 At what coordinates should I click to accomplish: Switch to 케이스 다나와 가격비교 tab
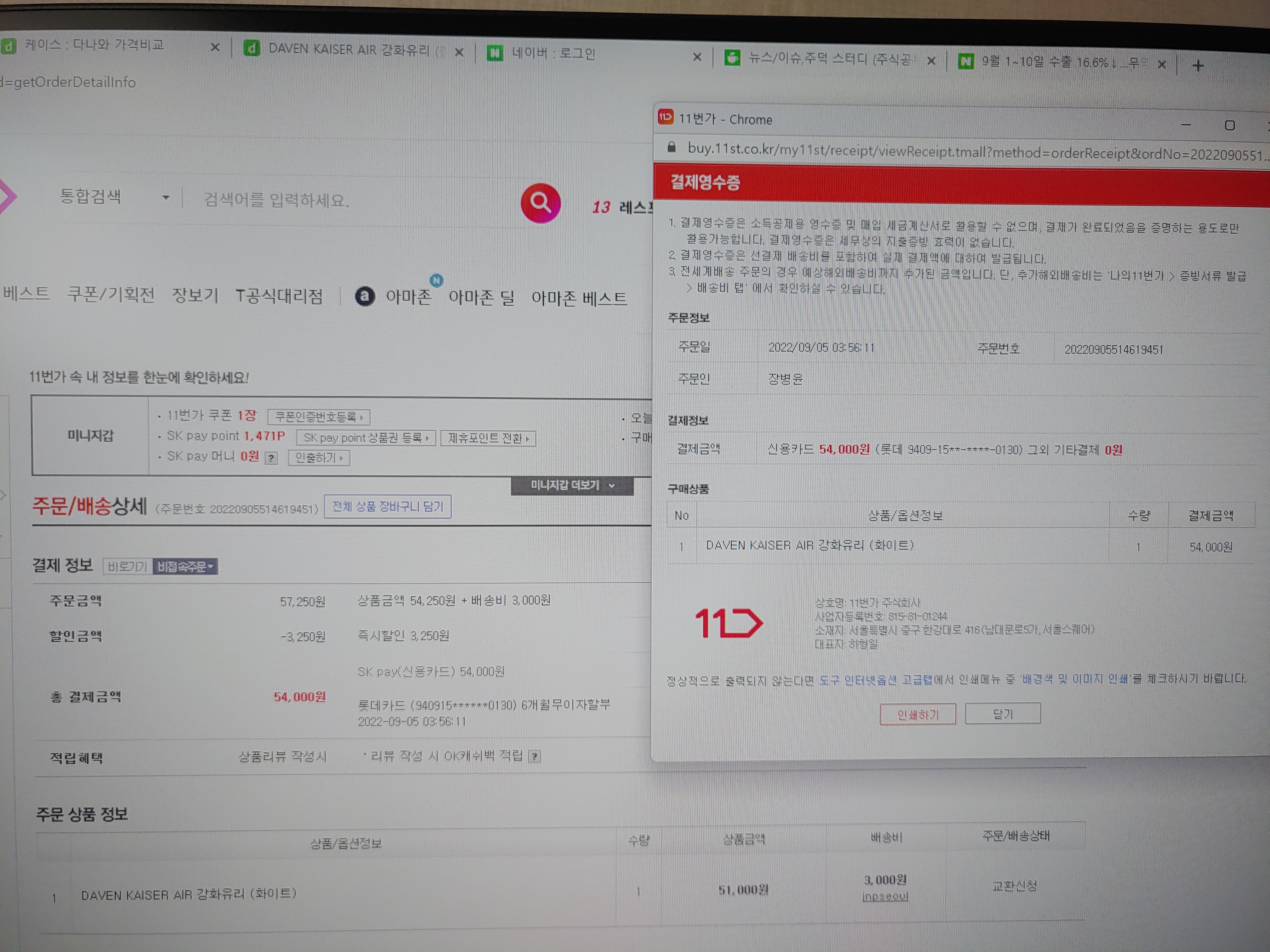point(95,45)
